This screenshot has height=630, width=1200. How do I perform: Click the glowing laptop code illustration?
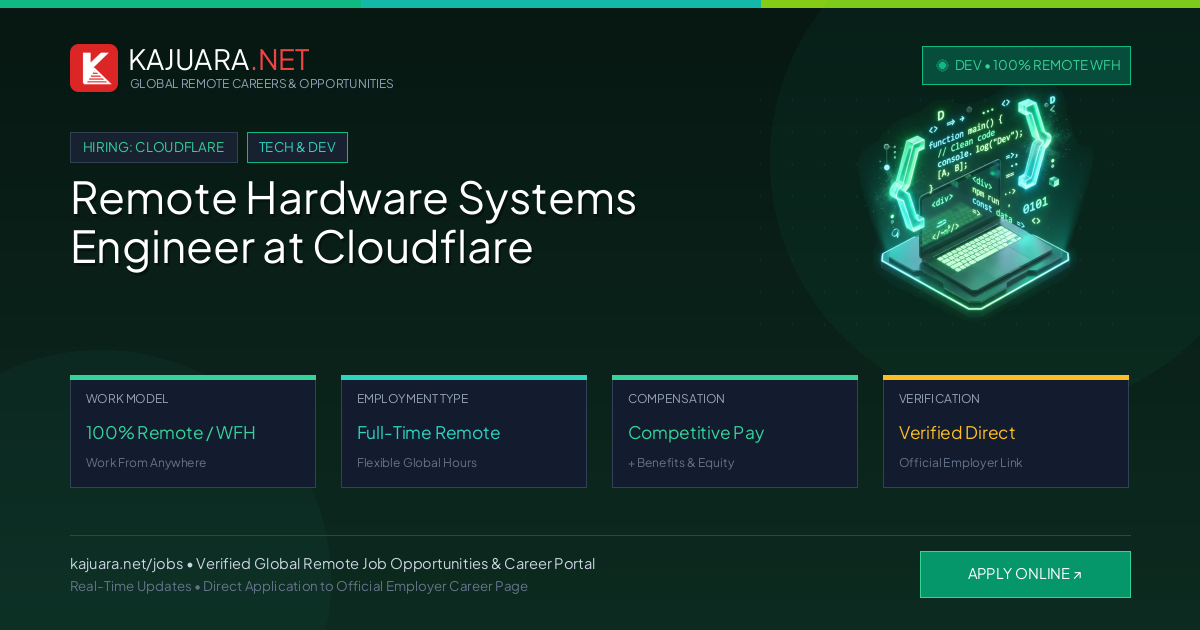pyautogui.click(x=975, y=202)
